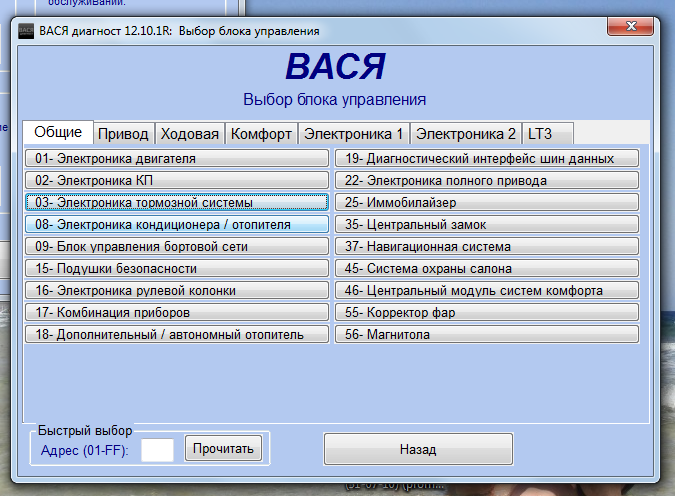Select the Электроника 2 tab
This screenshot has height=496, width=675.
(466, 134)
